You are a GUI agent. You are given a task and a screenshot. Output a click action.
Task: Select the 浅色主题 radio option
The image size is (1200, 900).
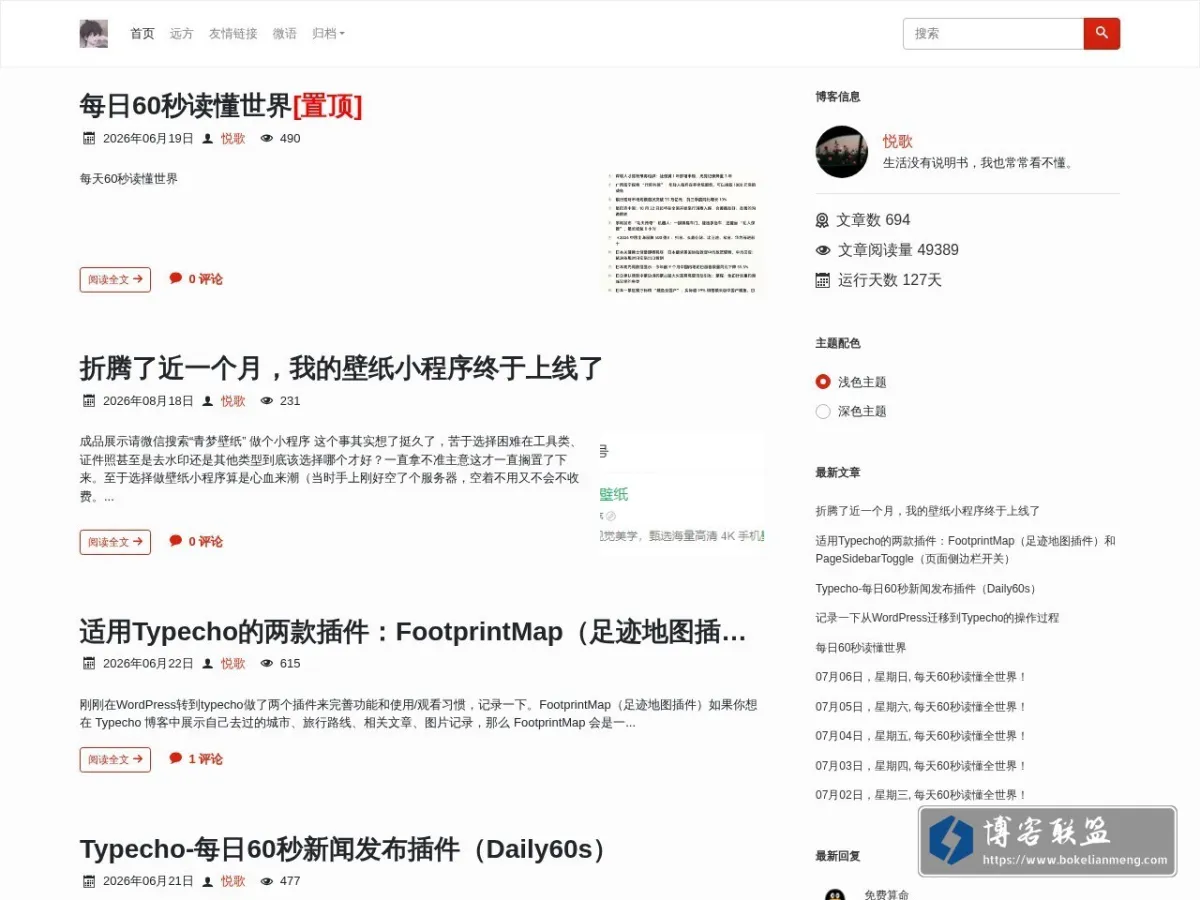click(823, 381)
